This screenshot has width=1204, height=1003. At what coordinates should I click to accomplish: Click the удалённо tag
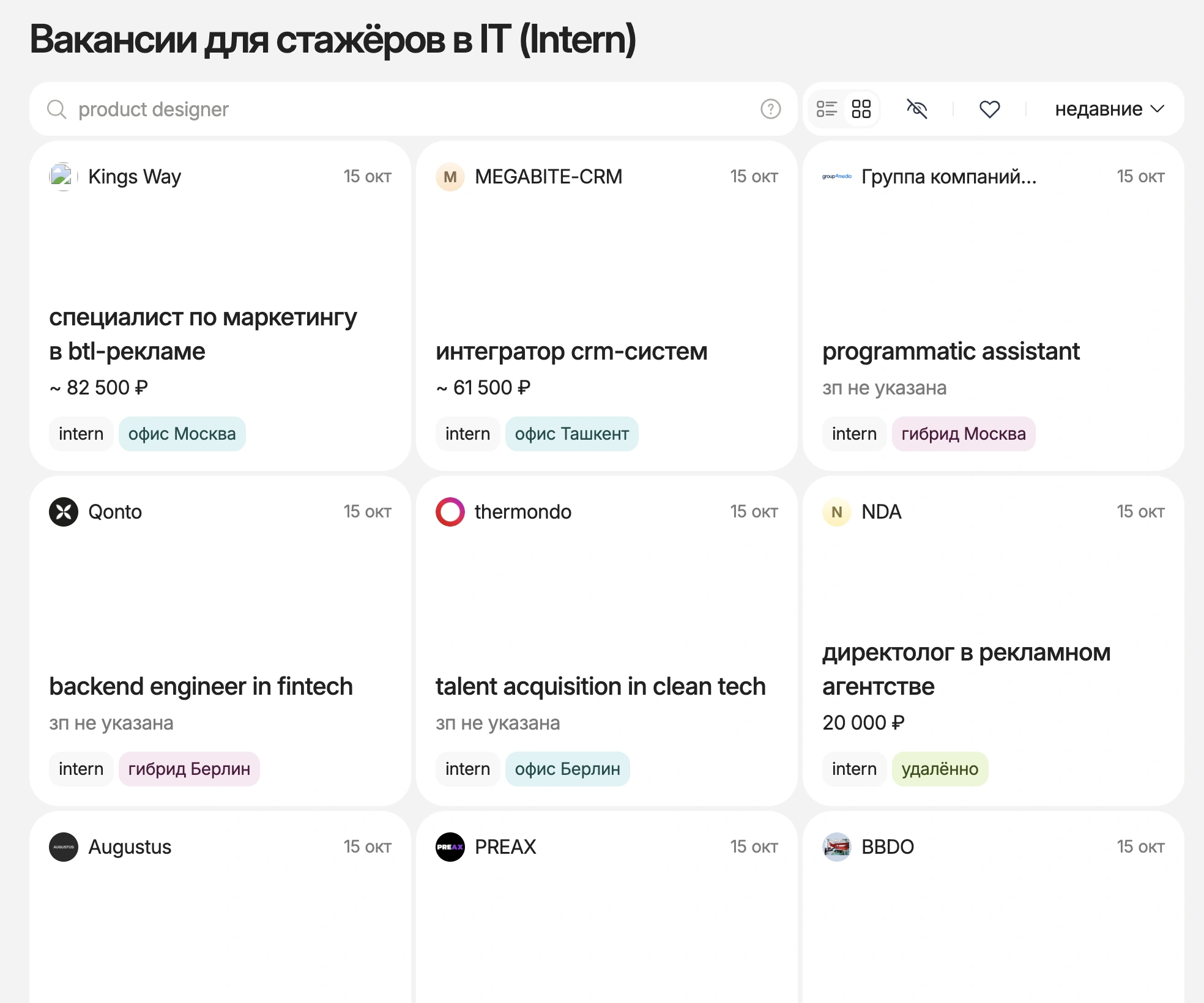(x=940, y=769)
